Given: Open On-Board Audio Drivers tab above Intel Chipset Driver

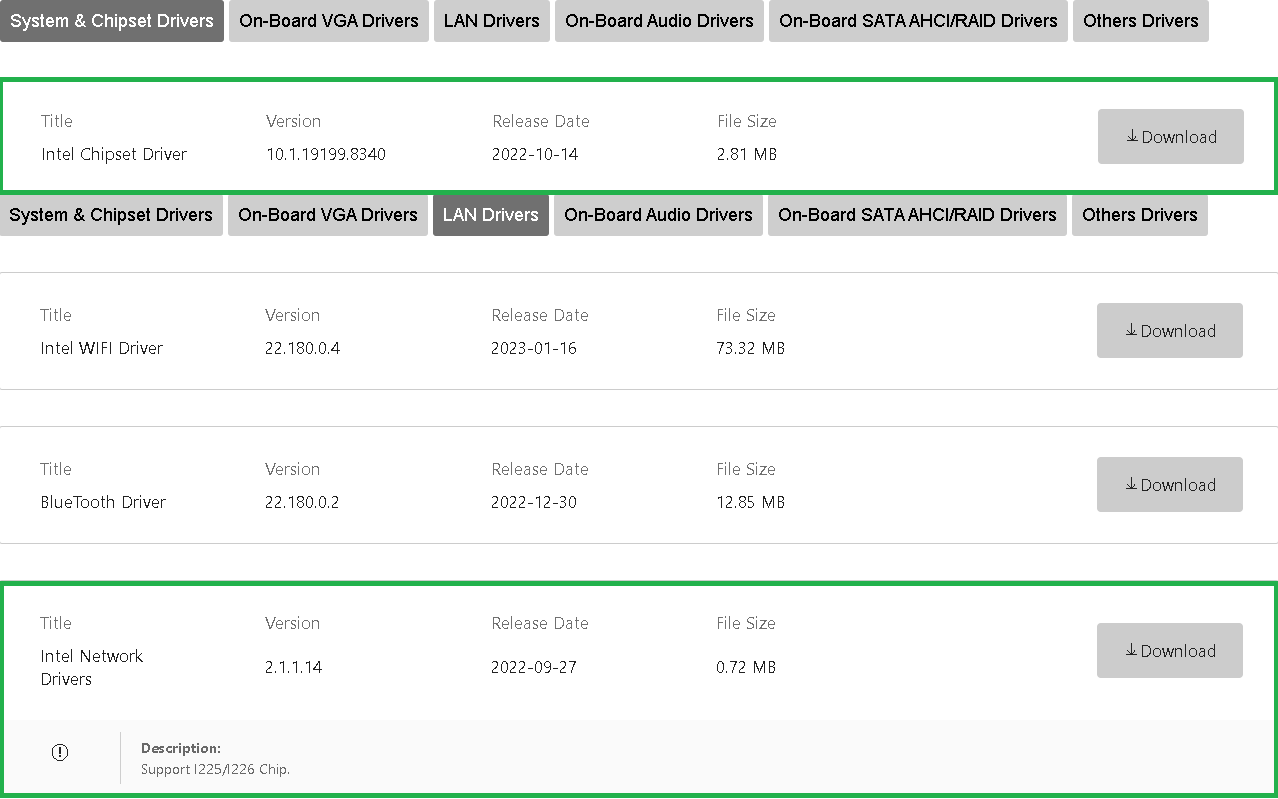Looking at the screenshot, I should pos(659,21).
